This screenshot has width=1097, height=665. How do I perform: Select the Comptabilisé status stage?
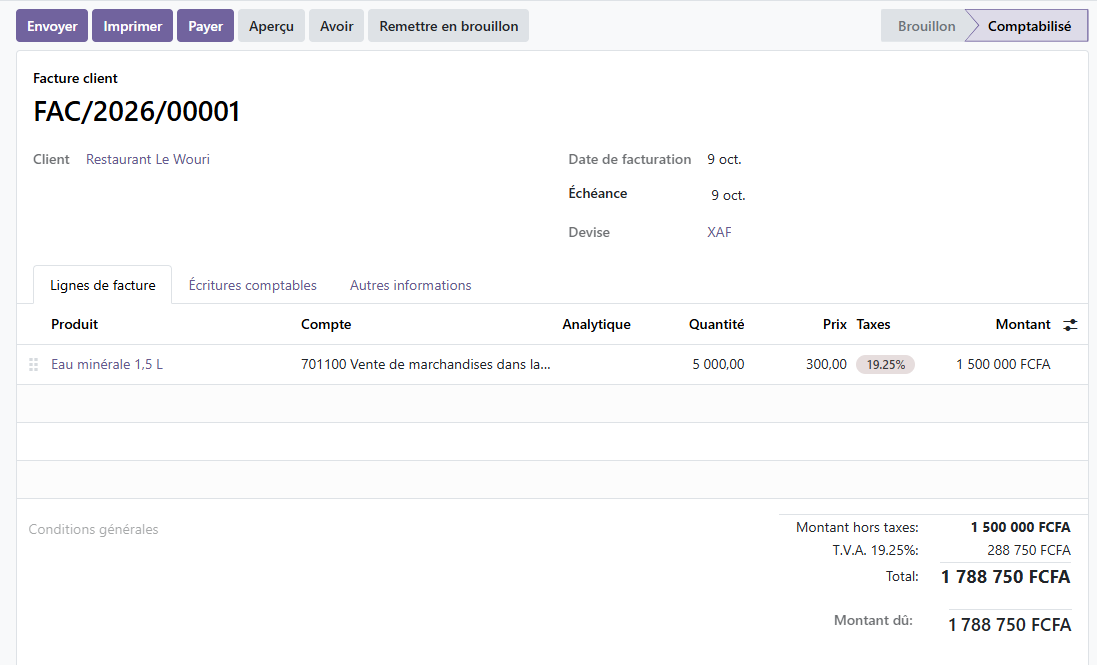(x=1029, y=26)
